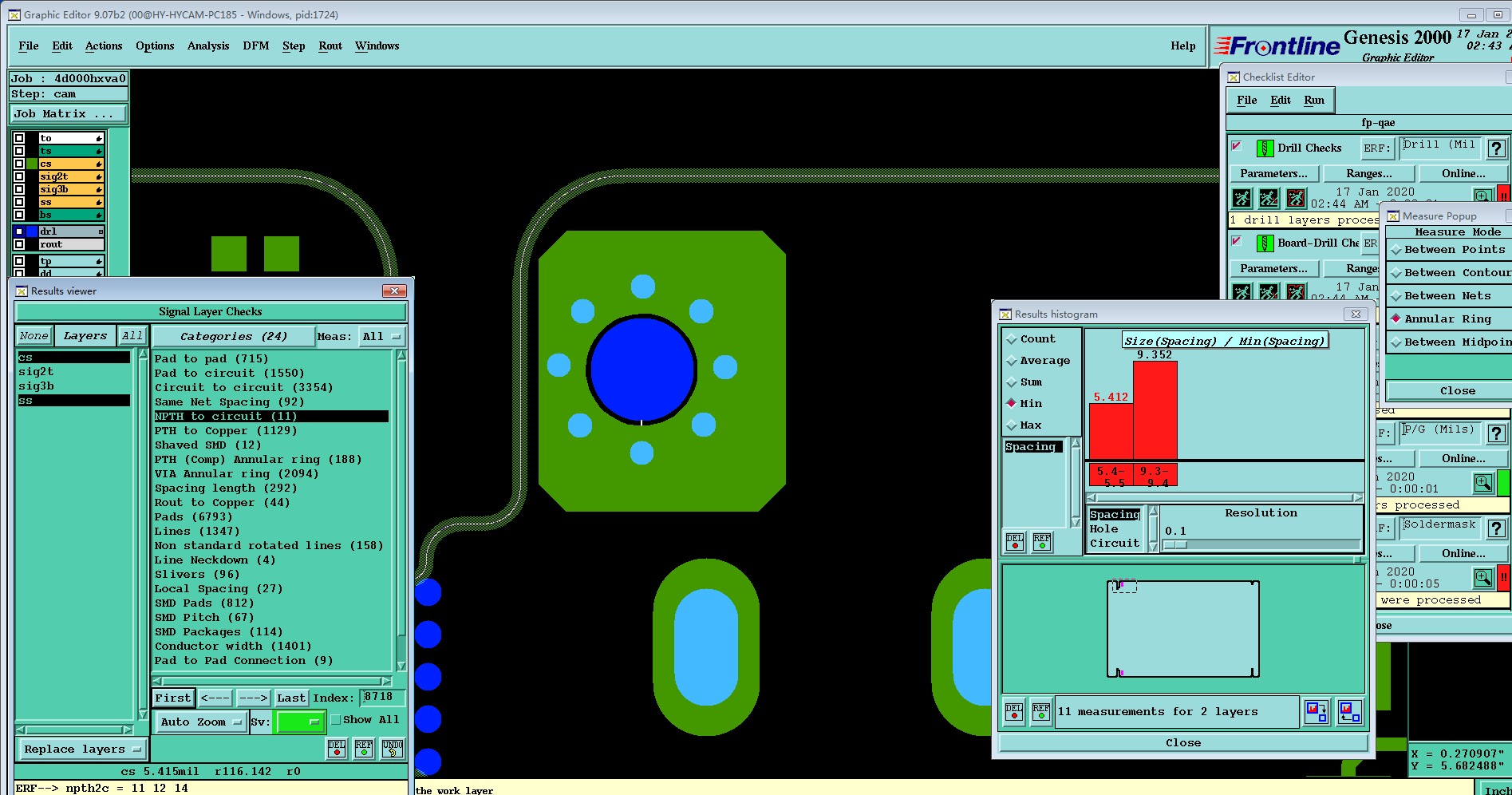The height and width of the screenshot is (795, 1512).
Task: Open the Actions menu
Action: (104, 46)
